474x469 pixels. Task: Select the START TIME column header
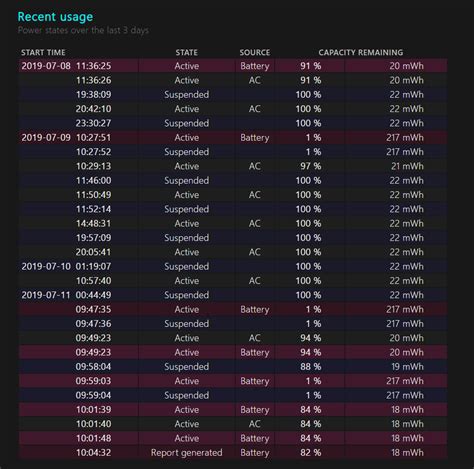point(43,52)
